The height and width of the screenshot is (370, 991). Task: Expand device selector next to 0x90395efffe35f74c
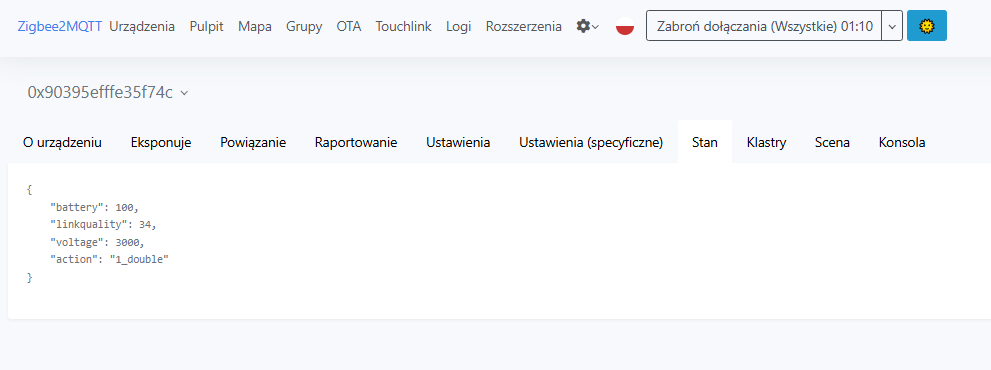pyautogui.click(x=184, y=93)
